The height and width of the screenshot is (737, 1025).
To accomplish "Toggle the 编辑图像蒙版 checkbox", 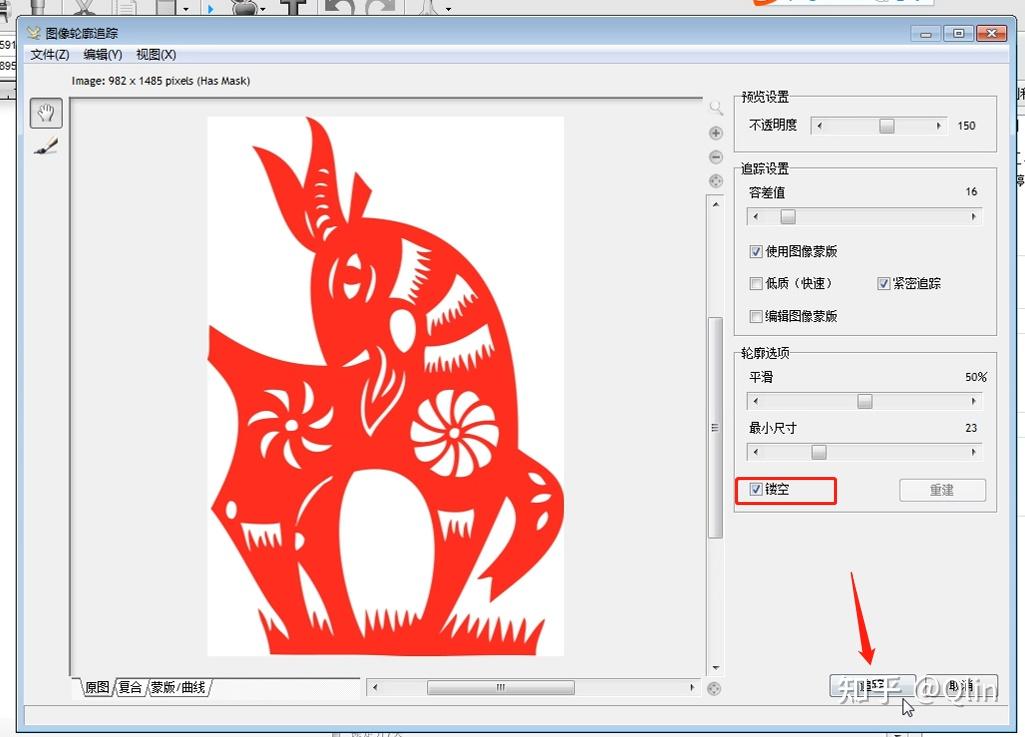I will pyautogui.click(x=756, y=316).
